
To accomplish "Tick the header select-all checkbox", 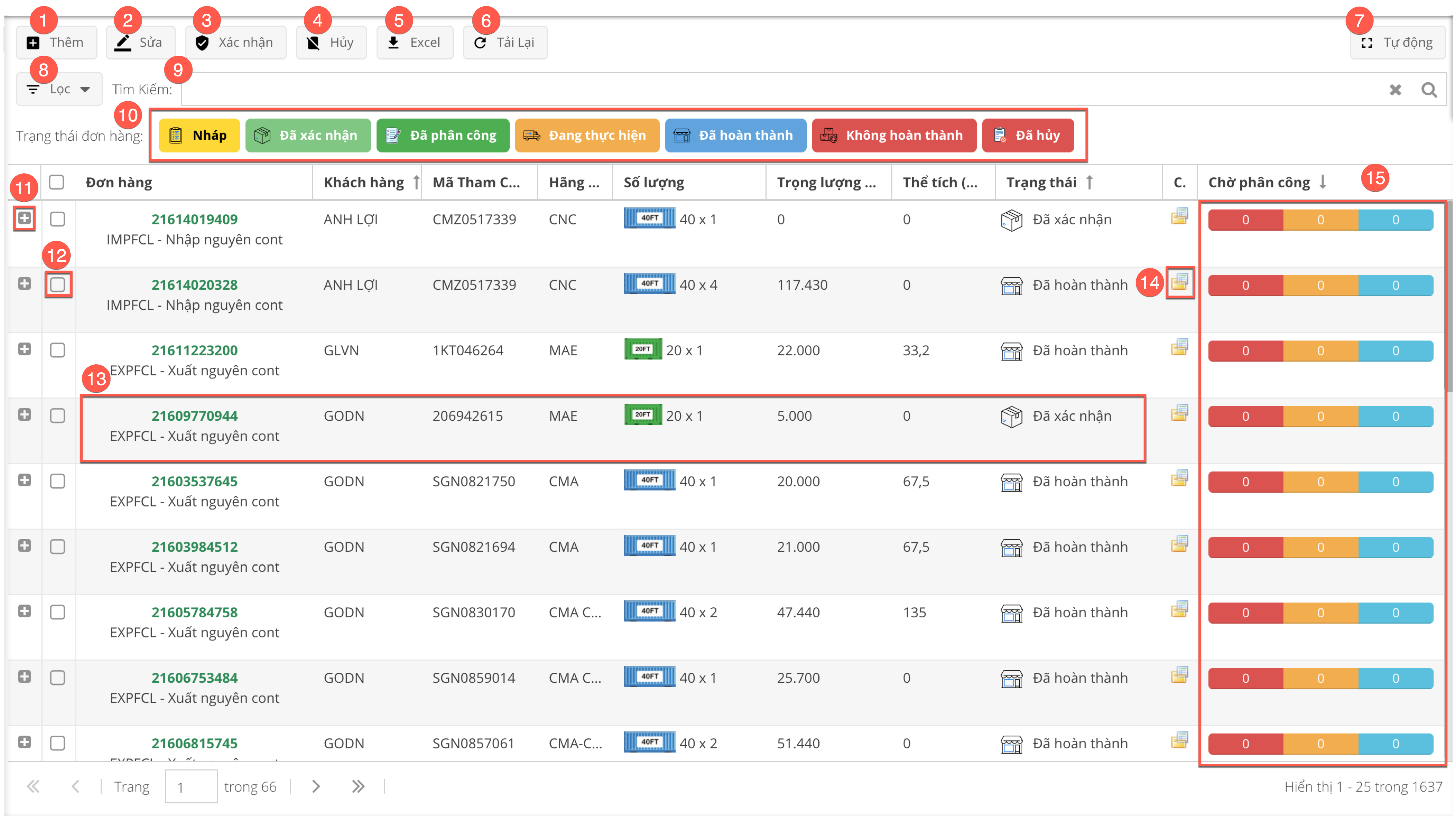I will click(56, 182).
